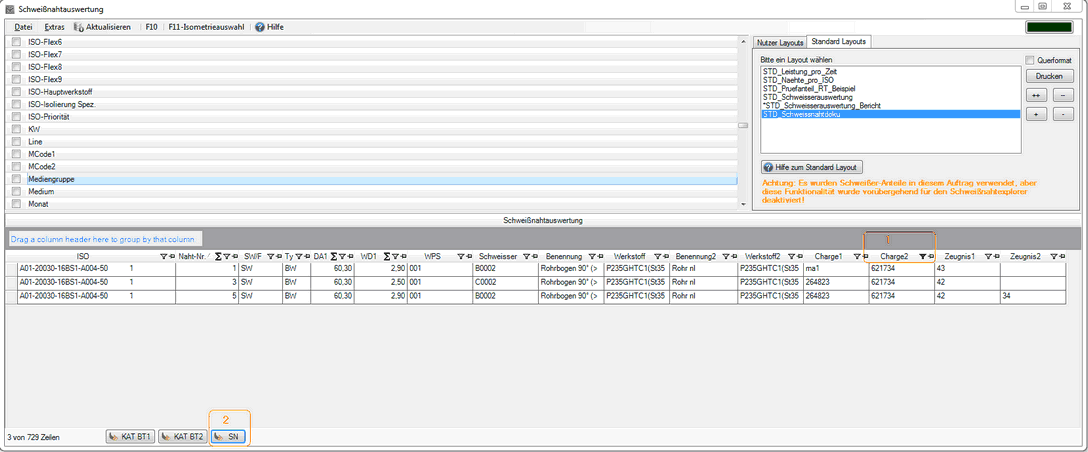Image resolution: width=1088 pixels, height=452 pixels.
Task: Click the sum icon in WD1 column header
Action: coord(385,257)
